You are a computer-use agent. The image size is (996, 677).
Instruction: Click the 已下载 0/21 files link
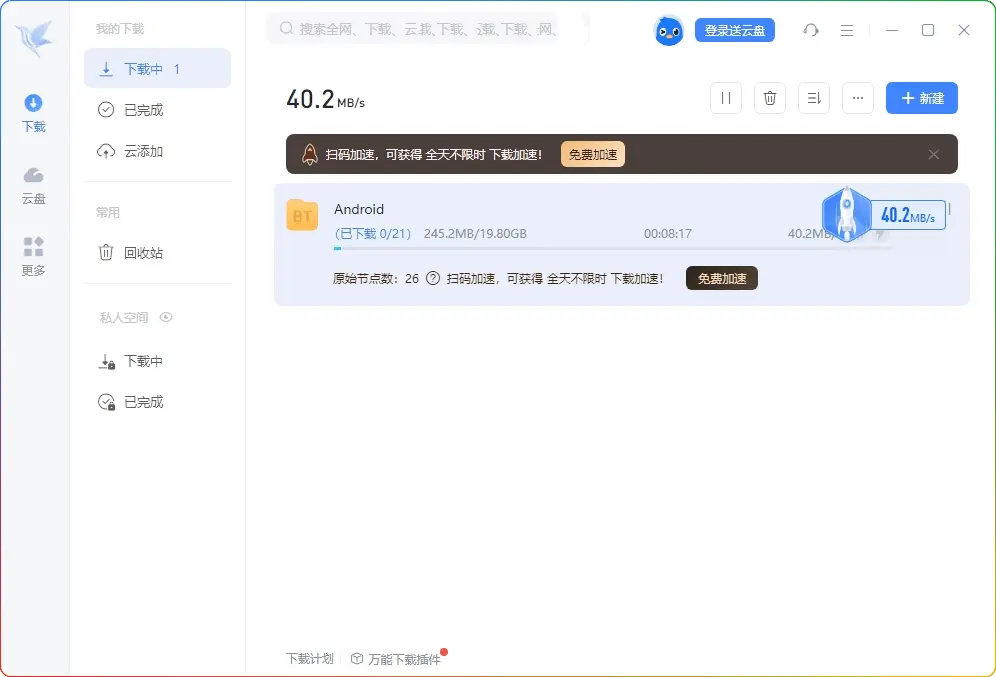tap(373, 234)
